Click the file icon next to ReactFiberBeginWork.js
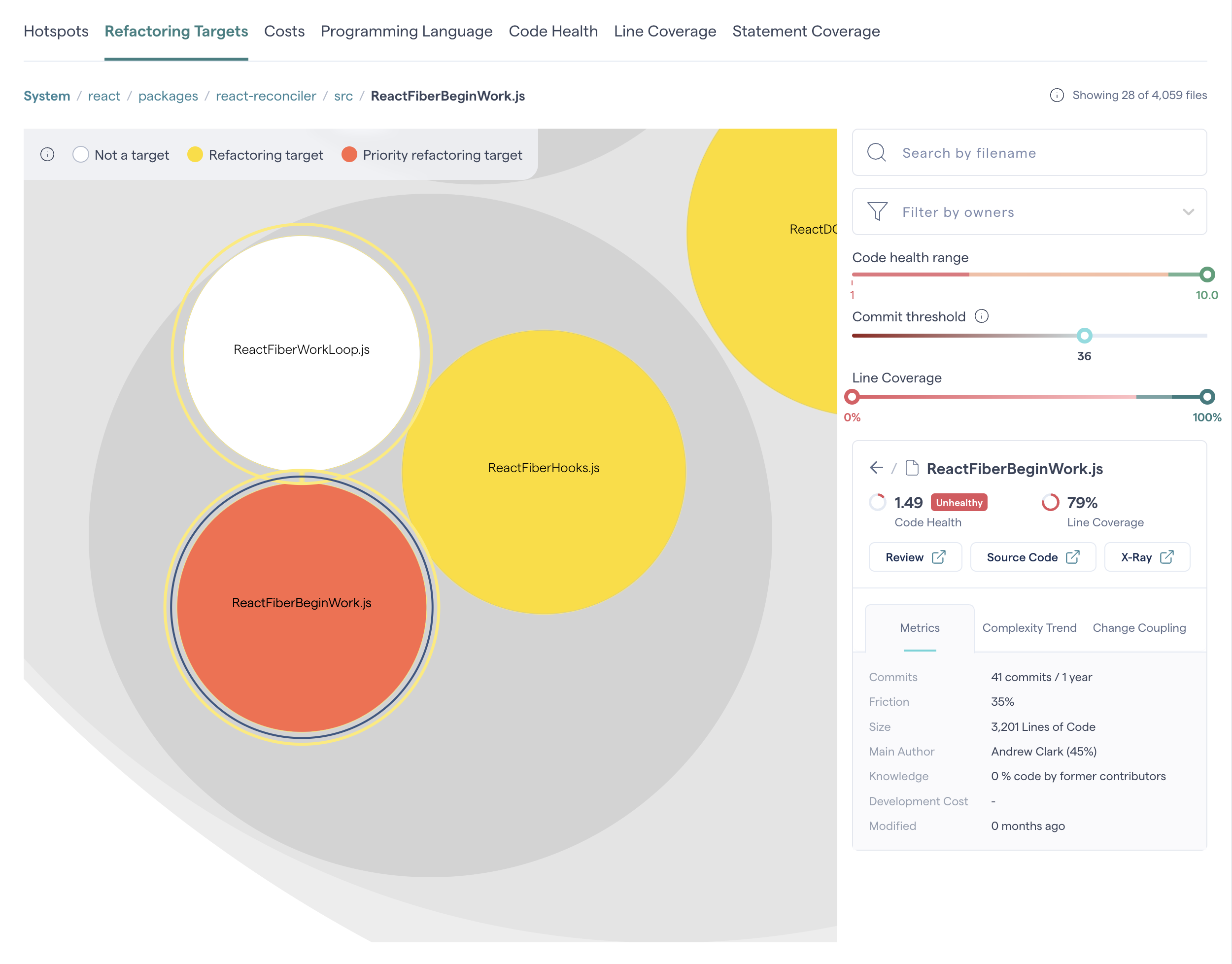Screen dimensions: 1232x964 [x=912, y=468]
